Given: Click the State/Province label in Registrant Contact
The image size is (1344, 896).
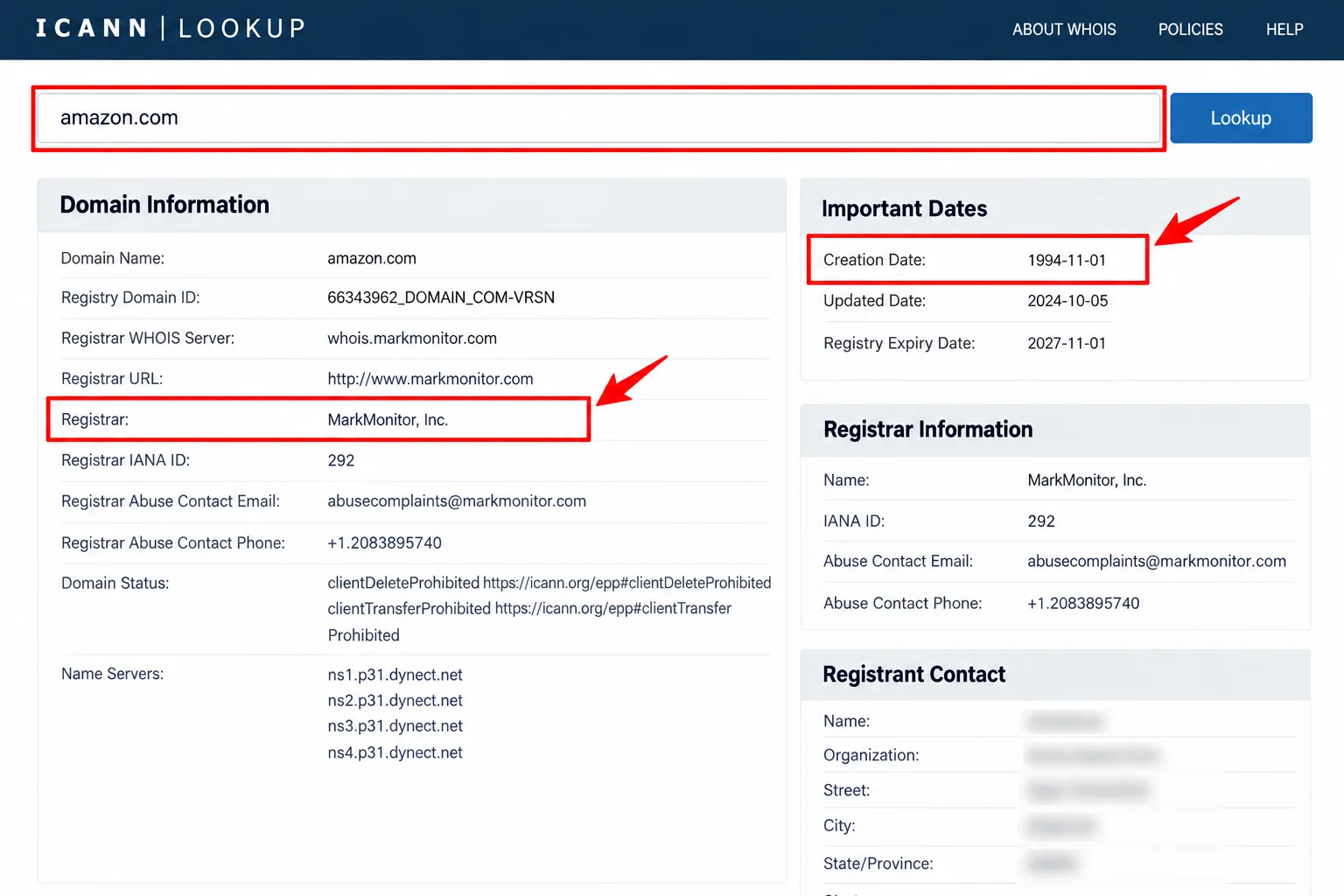Looking at the screenshot, I should pos(878,864).
